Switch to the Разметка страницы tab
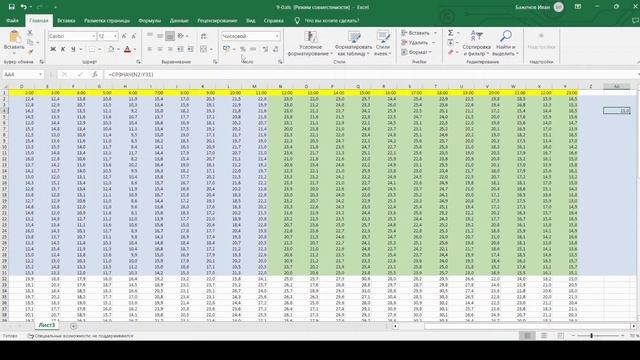 point(107,20)
